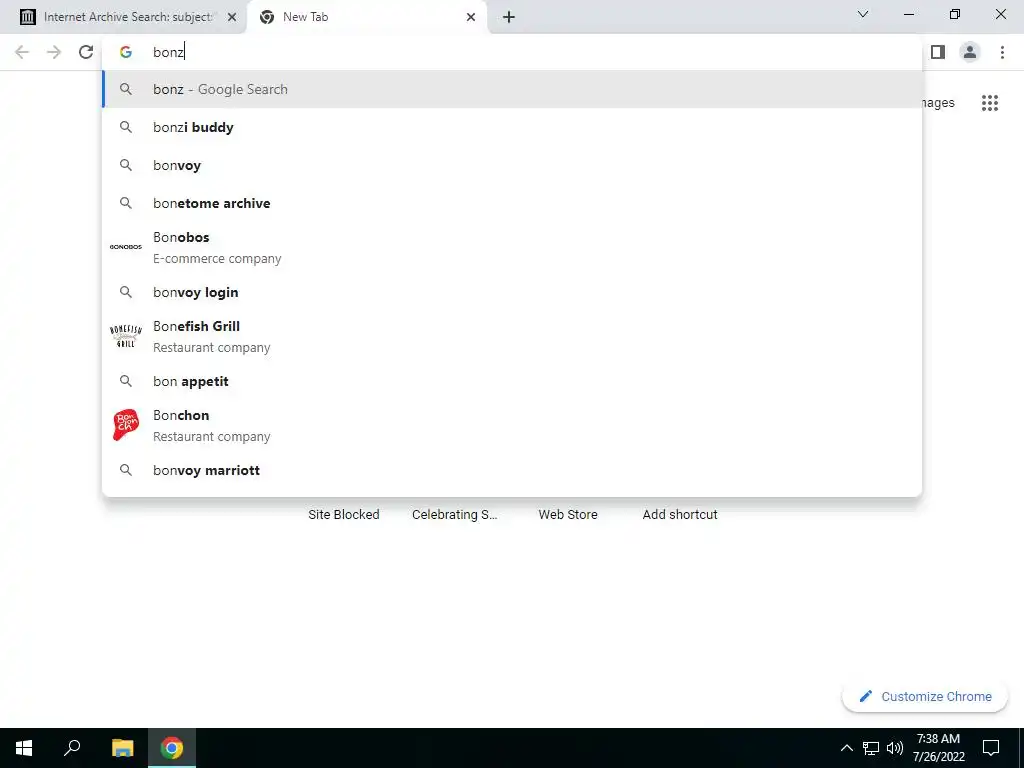Screen dimensions: 1024x768
Task: Open the Google apps grid
Action: (990, 103)
